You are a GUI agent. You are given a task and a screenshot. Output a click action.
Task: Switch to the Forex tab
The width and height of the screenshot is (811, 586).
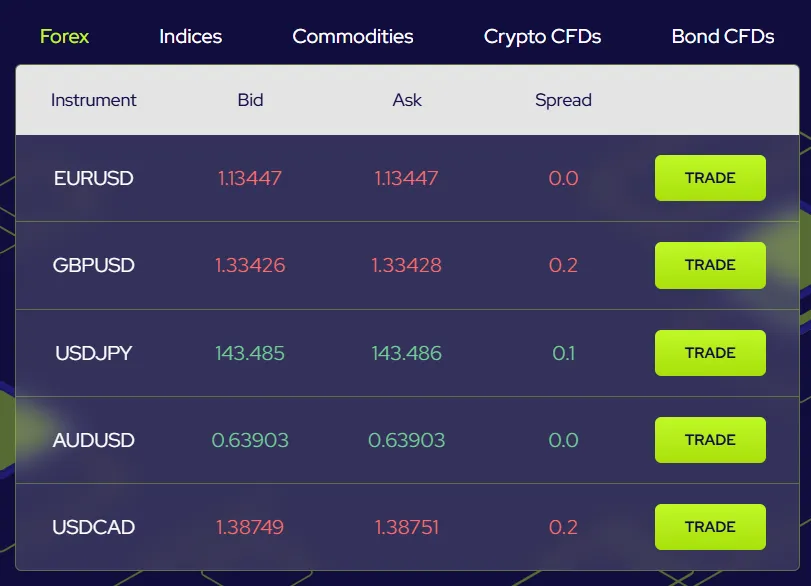tap(65, 37)
